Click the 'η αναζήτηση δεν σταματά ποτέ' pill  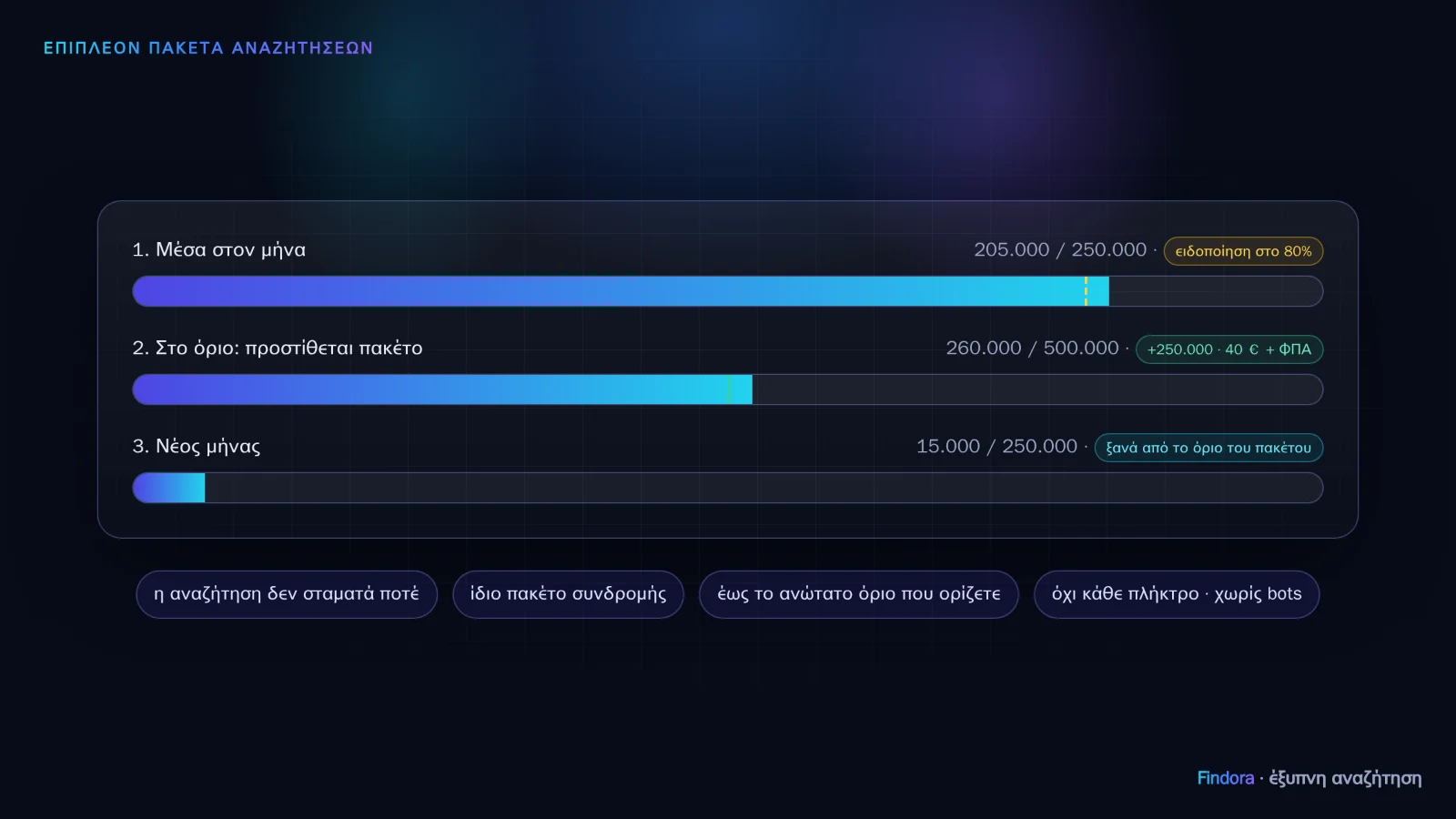[x=287, y=594]
